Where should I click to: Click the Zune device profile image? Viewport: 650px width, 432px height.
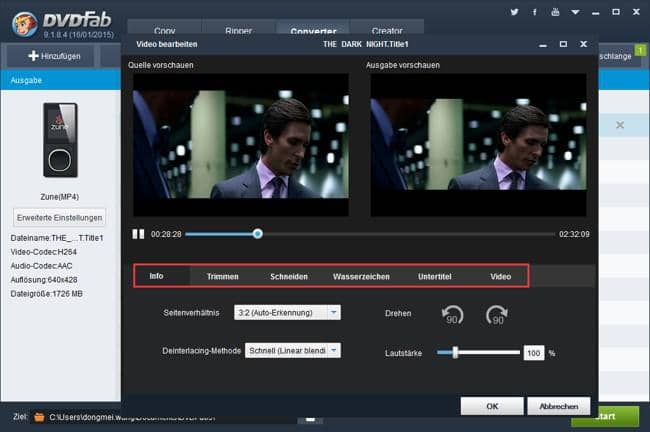[x=60, y=140]
